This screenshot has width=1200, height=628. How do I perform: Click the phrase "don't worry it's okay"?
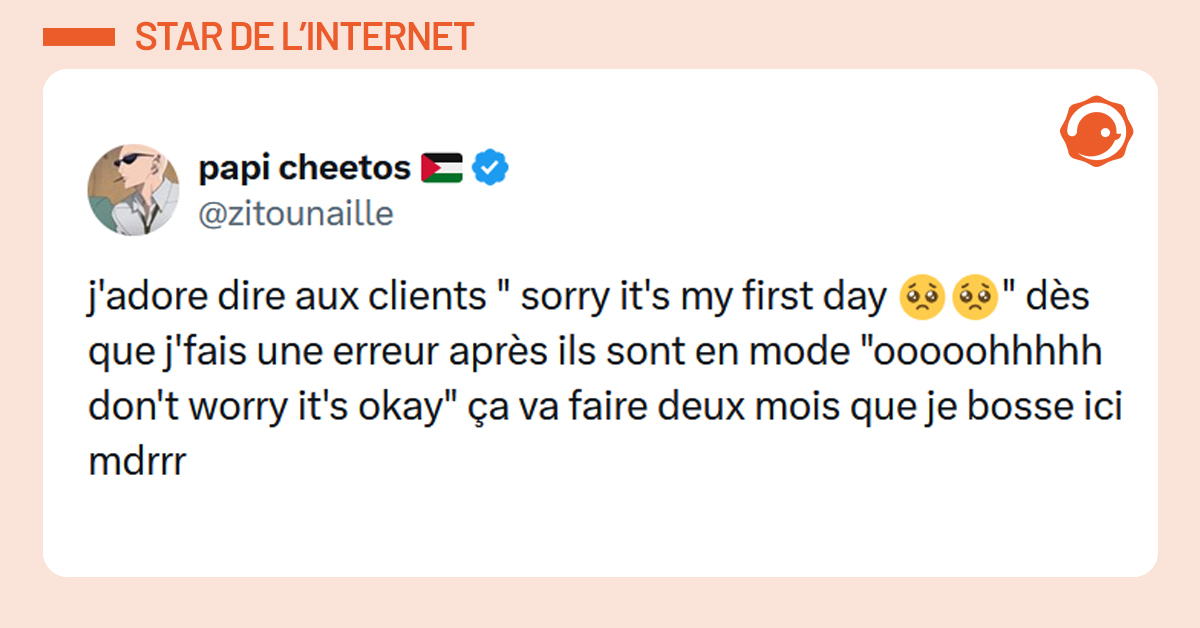point(266,407)
